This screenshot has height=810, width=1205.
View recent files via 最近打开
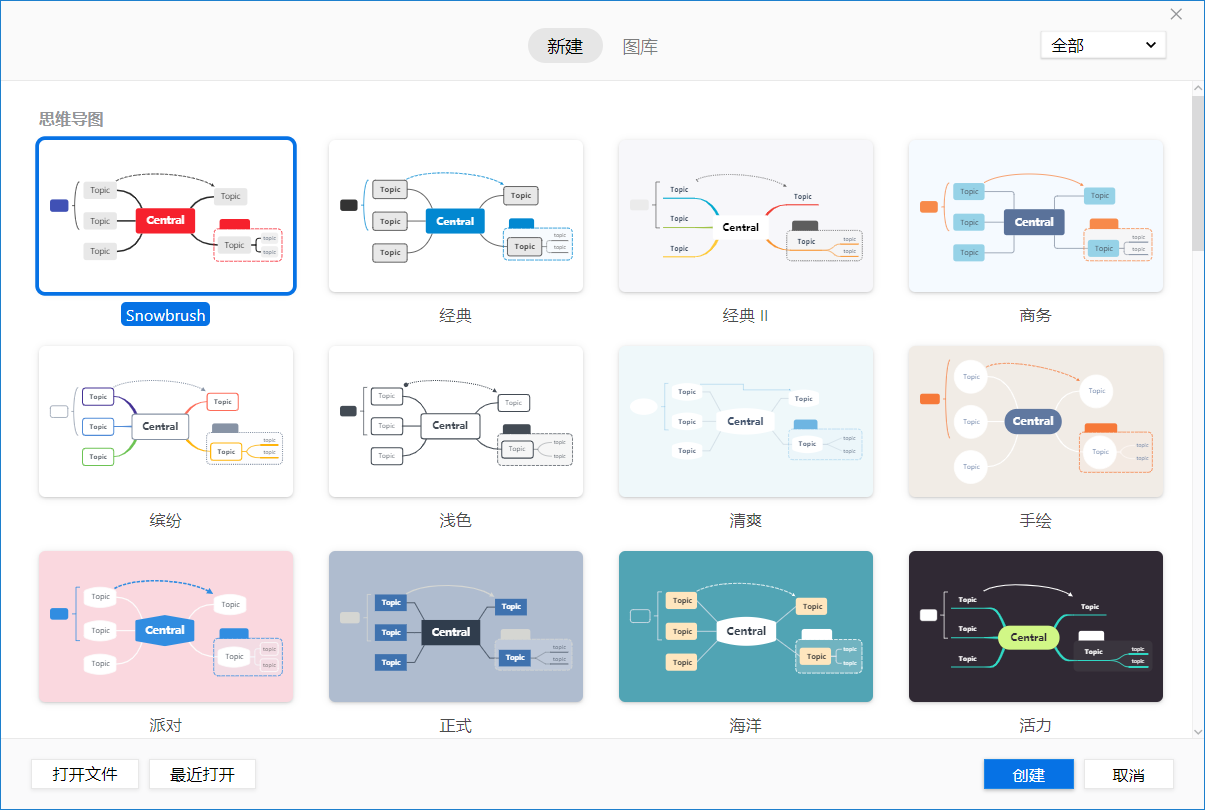coord(202,773)
